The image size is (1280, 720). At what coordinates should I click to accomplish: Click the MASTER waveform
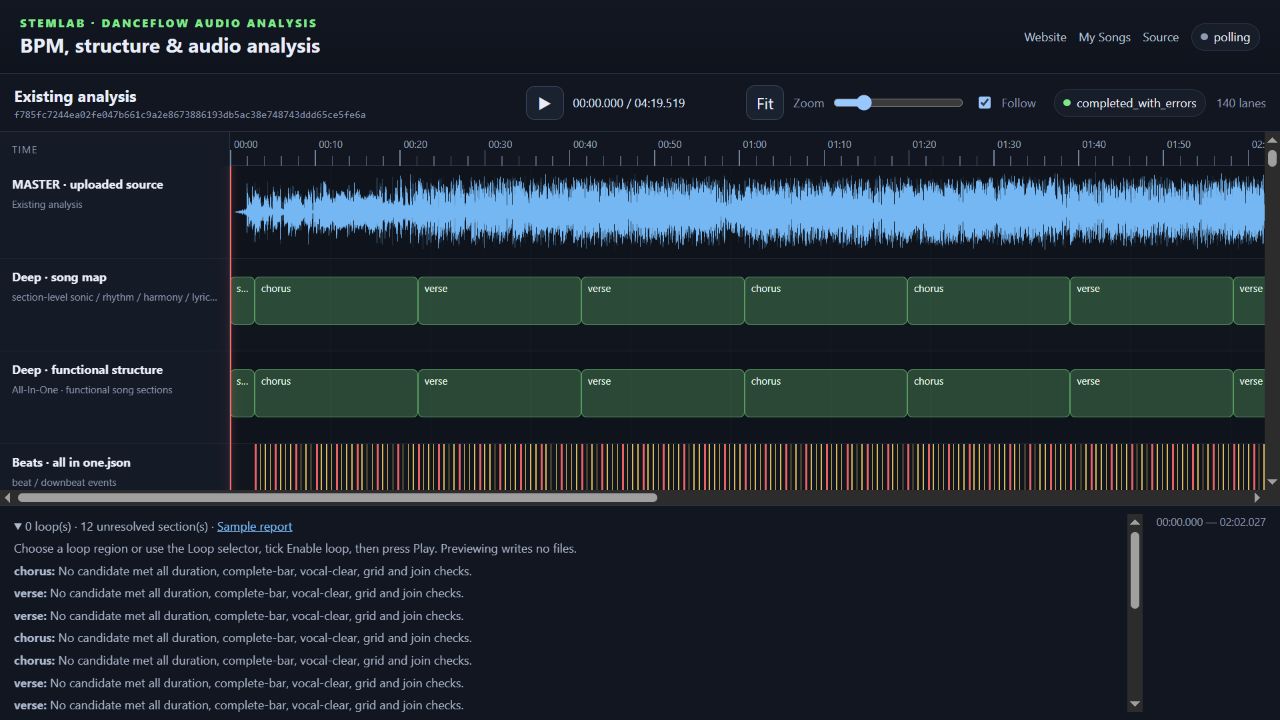point(748,210)
